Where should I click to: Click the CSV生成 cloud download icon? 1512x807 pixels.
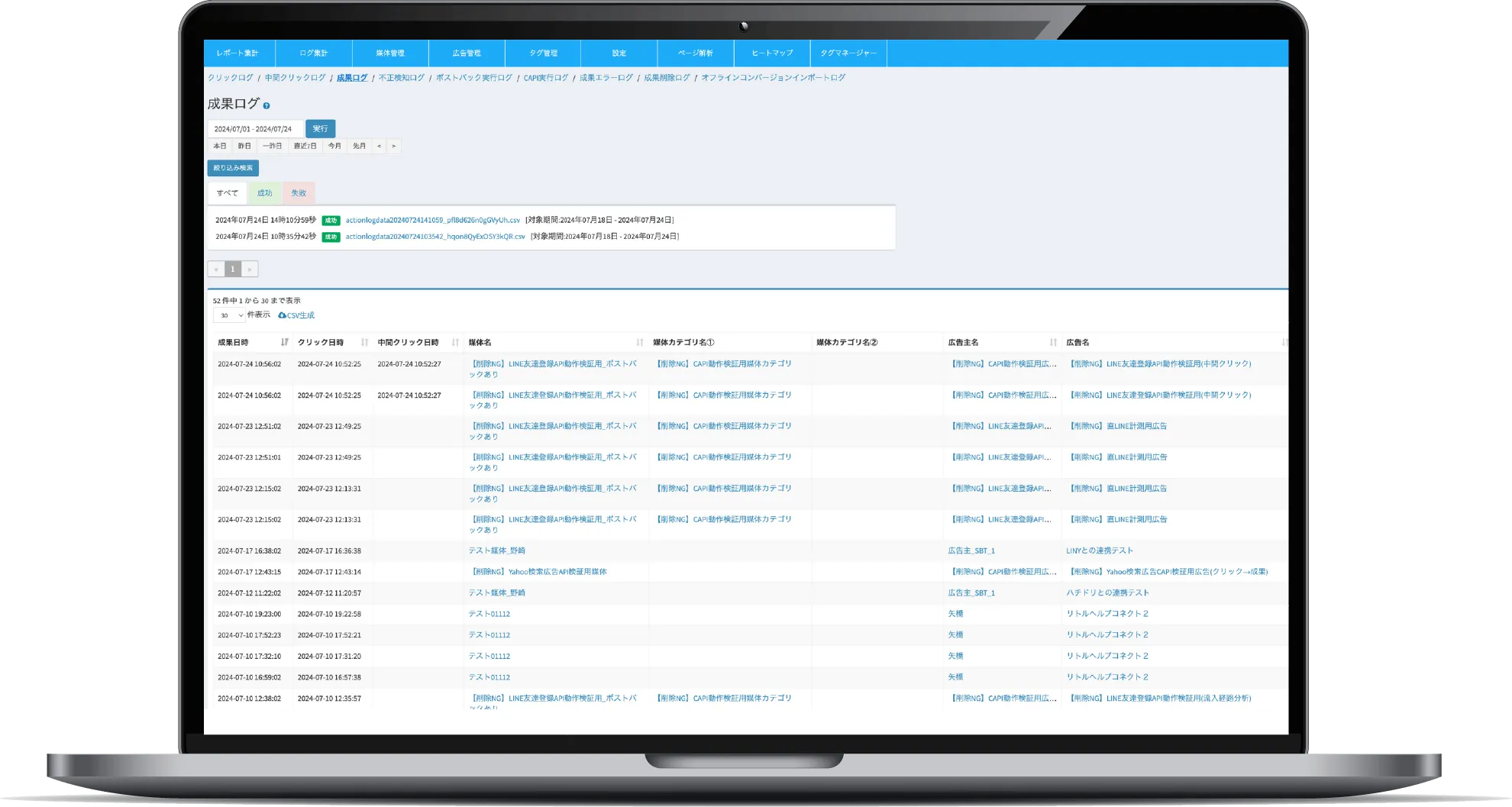pos(283,315)
